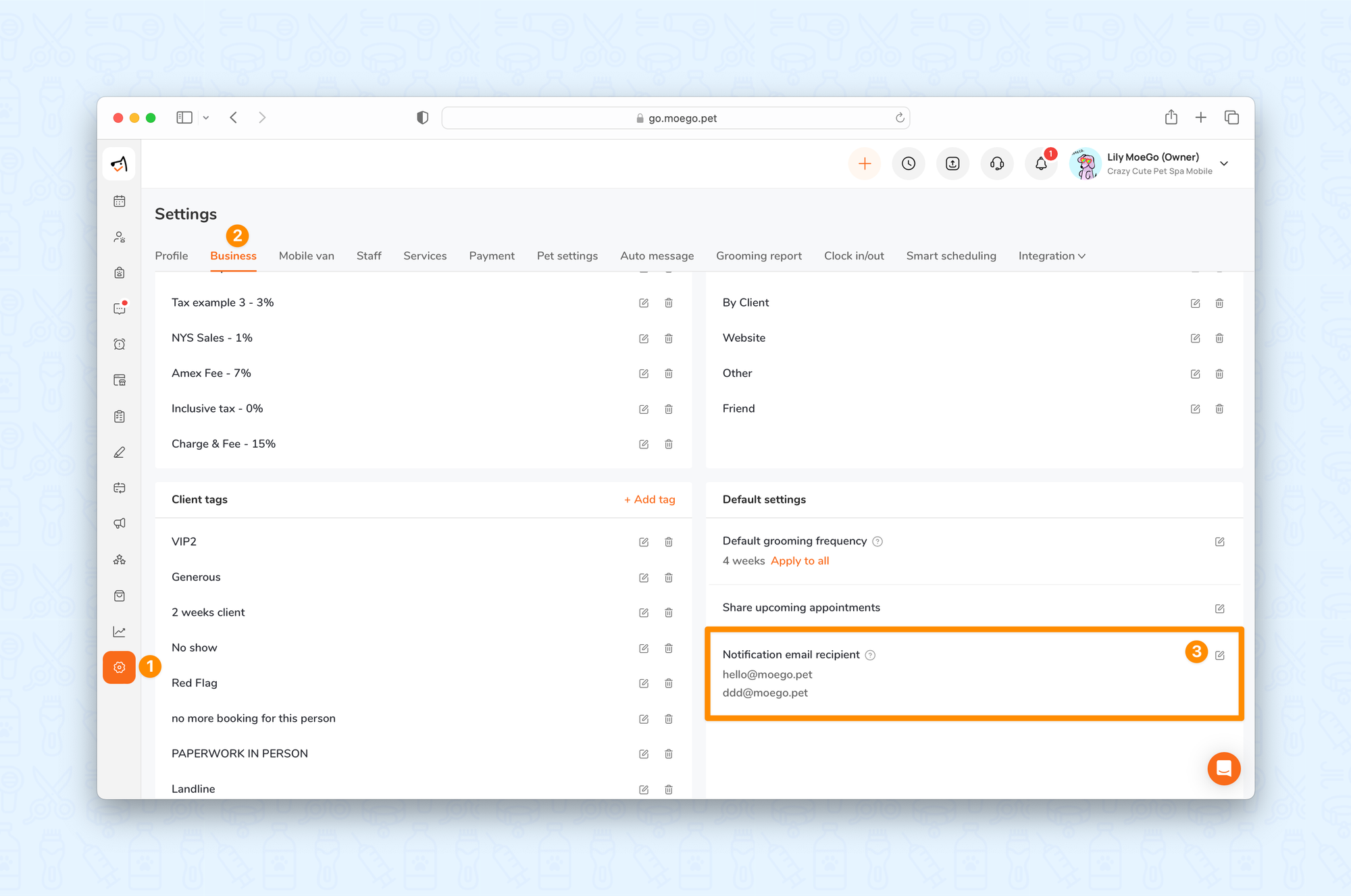Click the Add tag link
This screenshot has width=1351, height=896.
click(649, 500)
